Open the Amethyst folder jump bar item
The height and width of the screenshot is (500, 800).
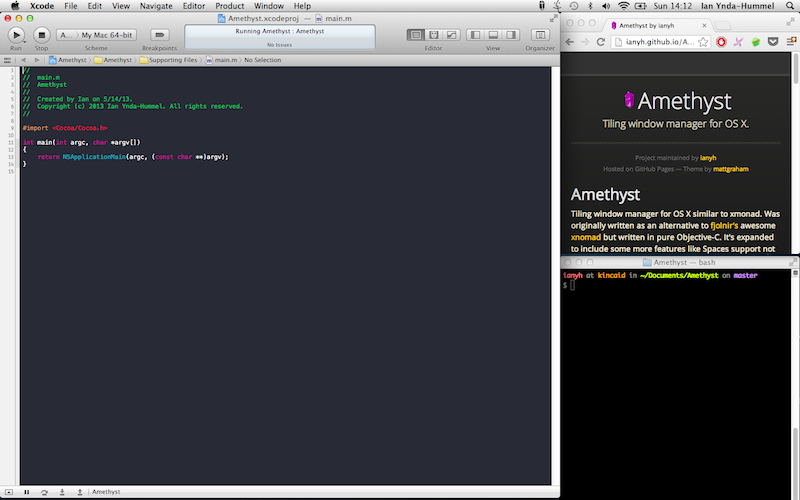[113, 60]
